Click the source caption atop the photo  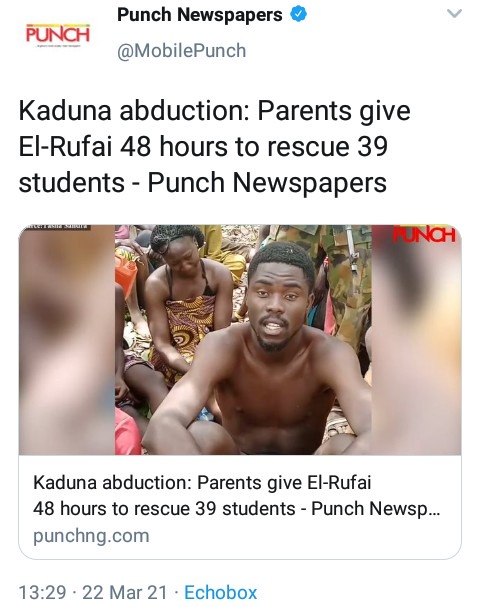[56, 227]
